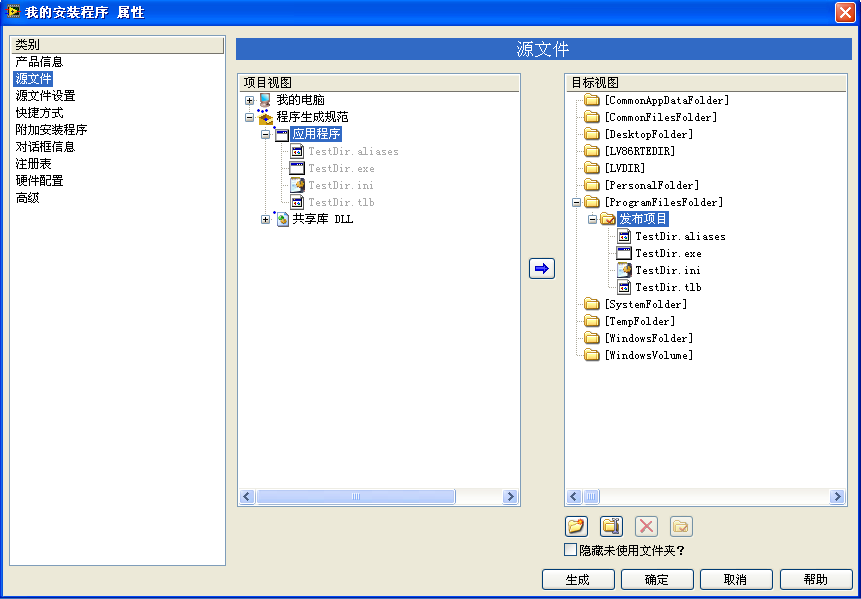Select the 注册表 category
This screenshot has height=599, width=861.
pyautogui.click(x=33, y=164)
